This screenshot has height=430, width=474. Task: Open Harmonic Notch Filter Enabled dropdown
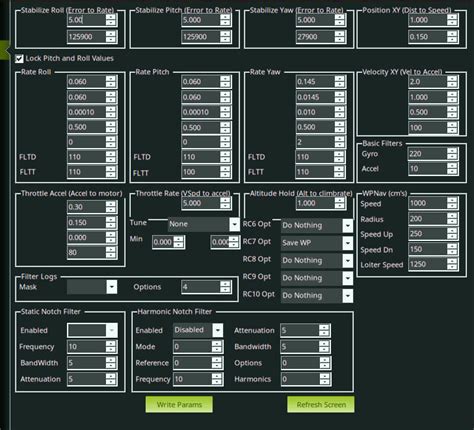point(198,330)
